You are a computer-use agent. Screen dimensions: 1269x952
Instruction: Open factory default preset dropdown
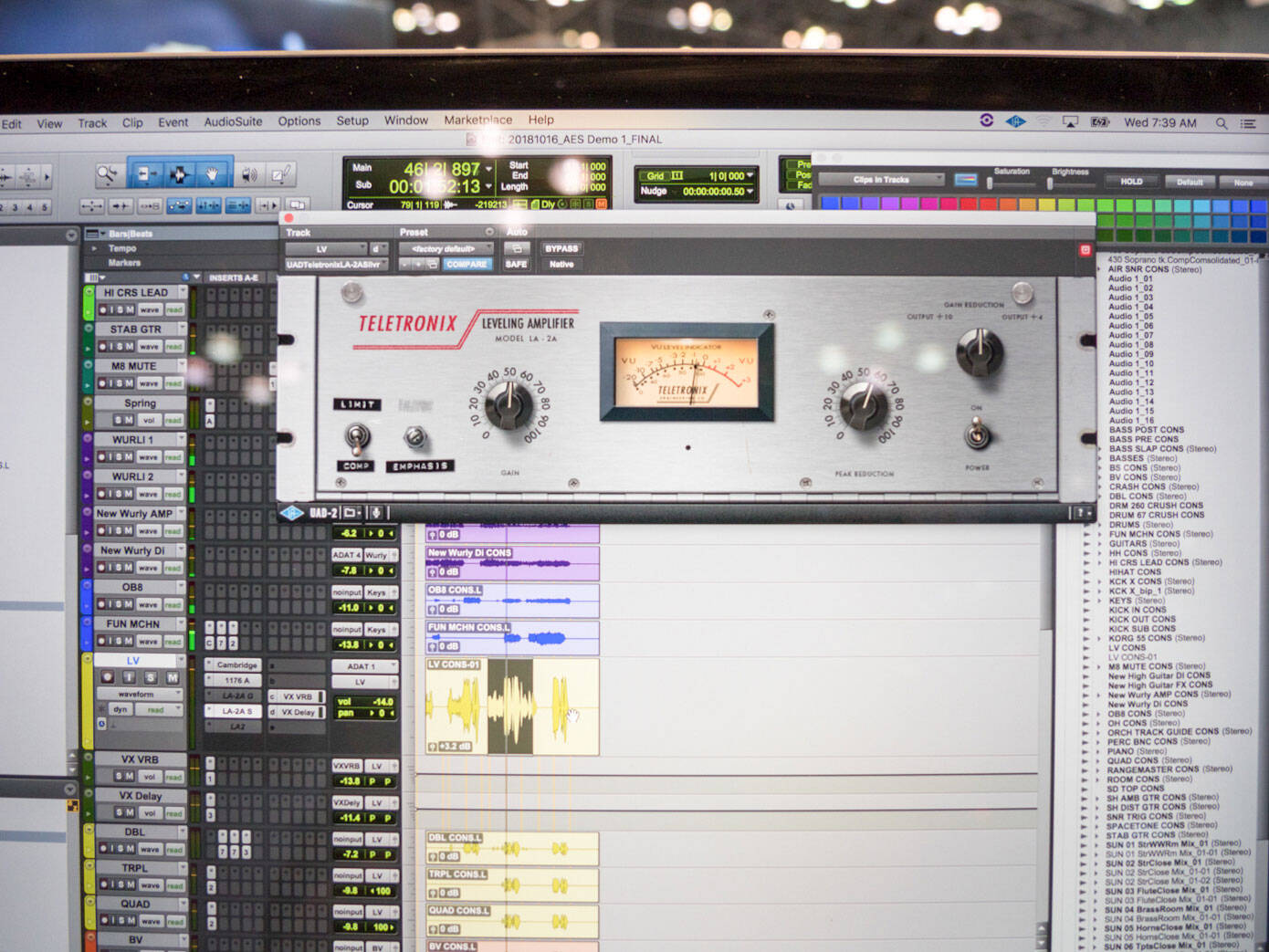click(x=446, y=248)
